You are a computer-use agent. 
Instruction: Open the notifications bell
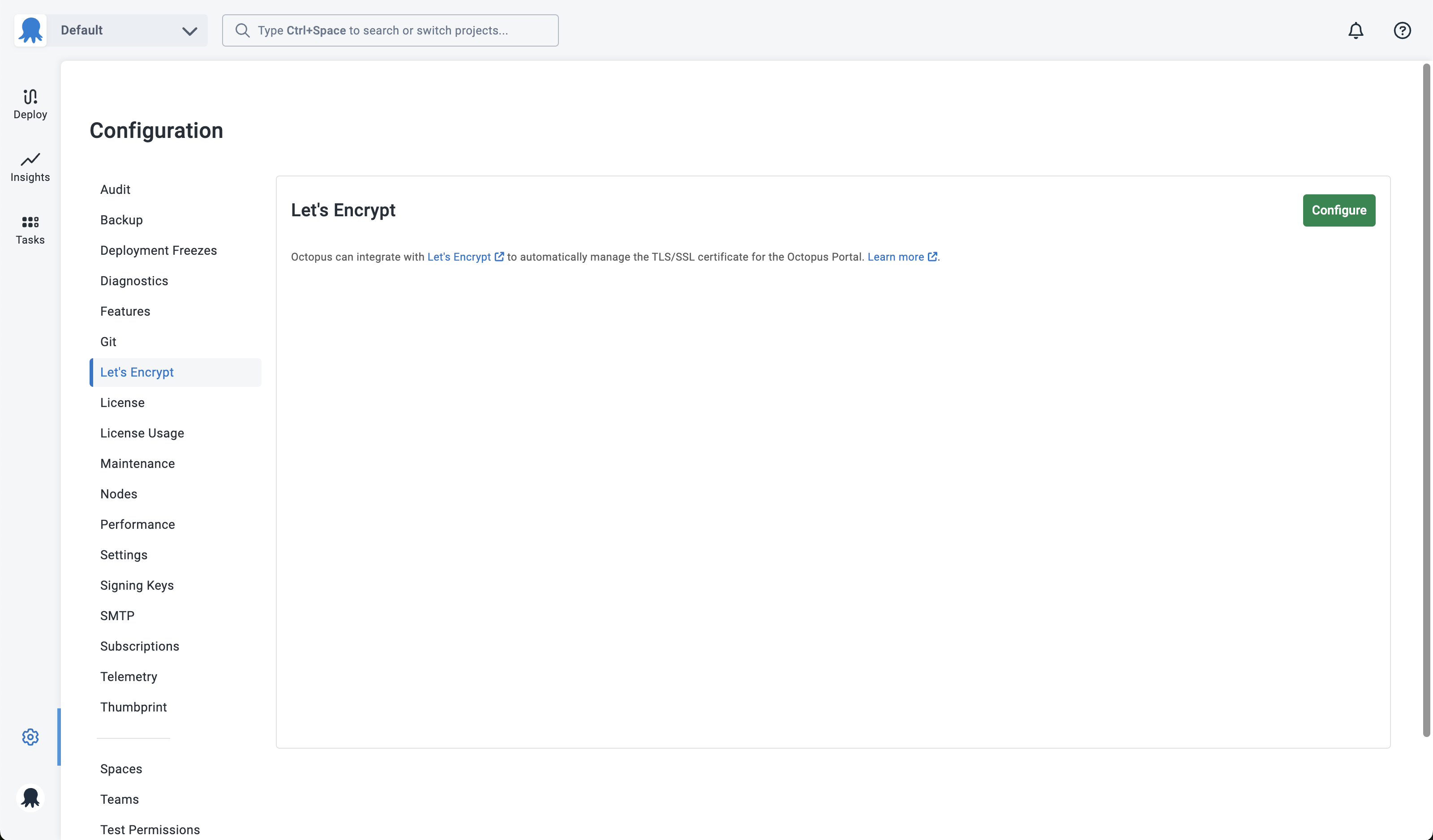click(1356, 30)
